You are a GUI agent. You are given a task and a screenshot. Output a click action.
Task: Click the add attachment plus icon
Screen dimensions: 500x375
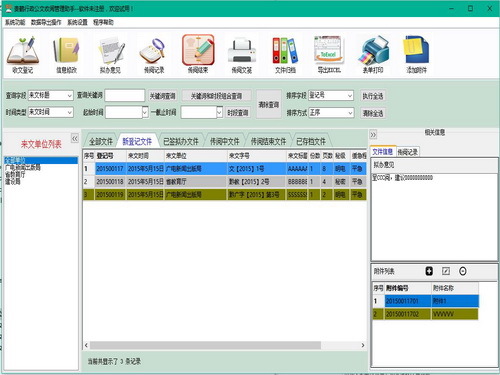coord(429,271)
